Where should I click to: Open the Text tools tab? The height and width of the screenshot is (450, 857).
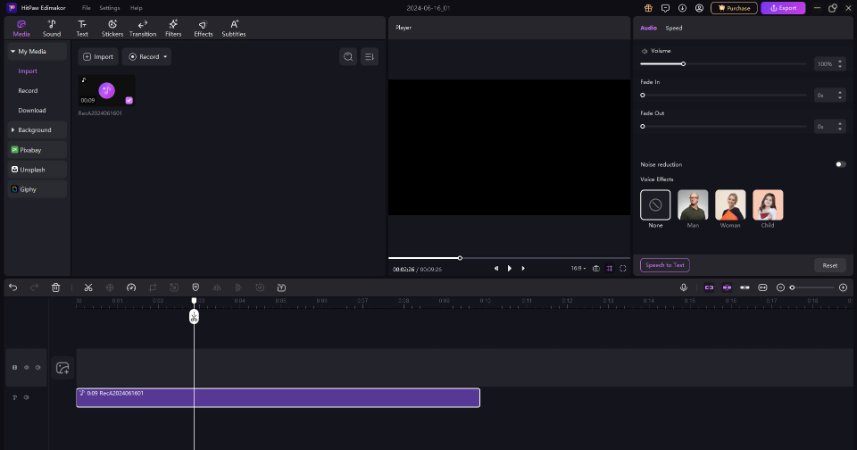[82, 28]
